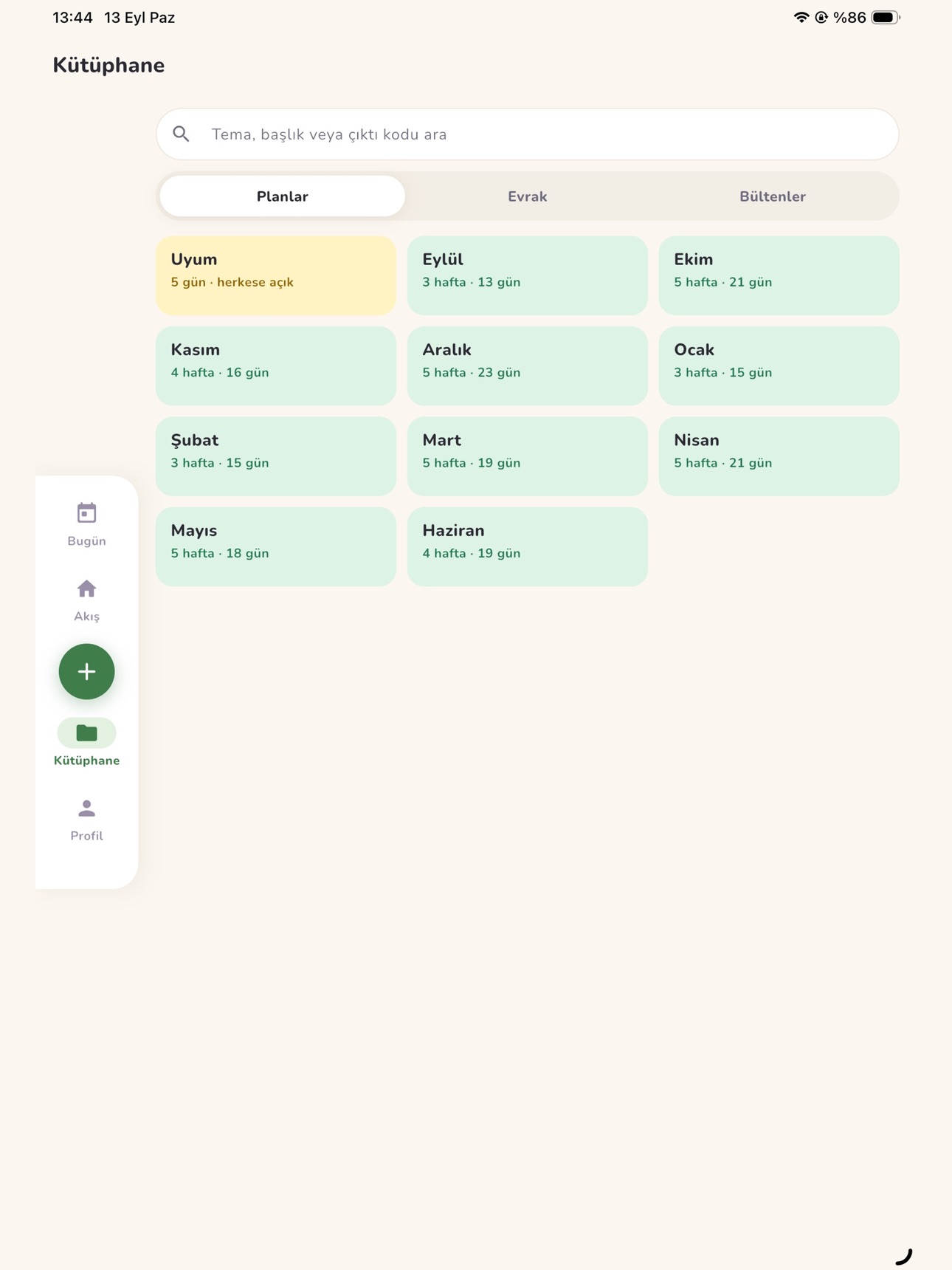Click the "13 Eyl Paz" date text

[x=139, y=18]
